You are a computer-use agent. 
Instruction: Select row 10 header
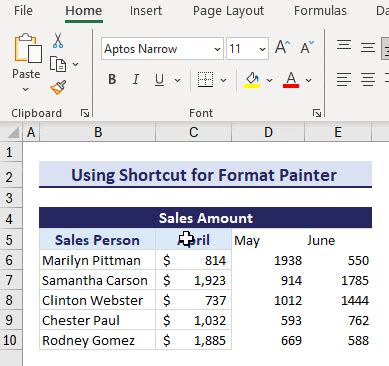point(10,340)
